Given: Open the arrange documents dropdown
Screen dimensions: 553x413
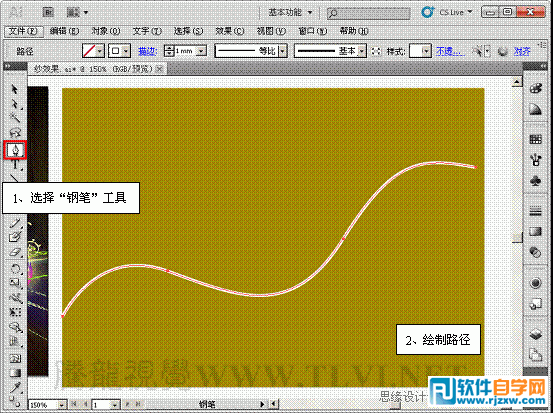Looking at the screenshot, I should (x=77, y=13).
